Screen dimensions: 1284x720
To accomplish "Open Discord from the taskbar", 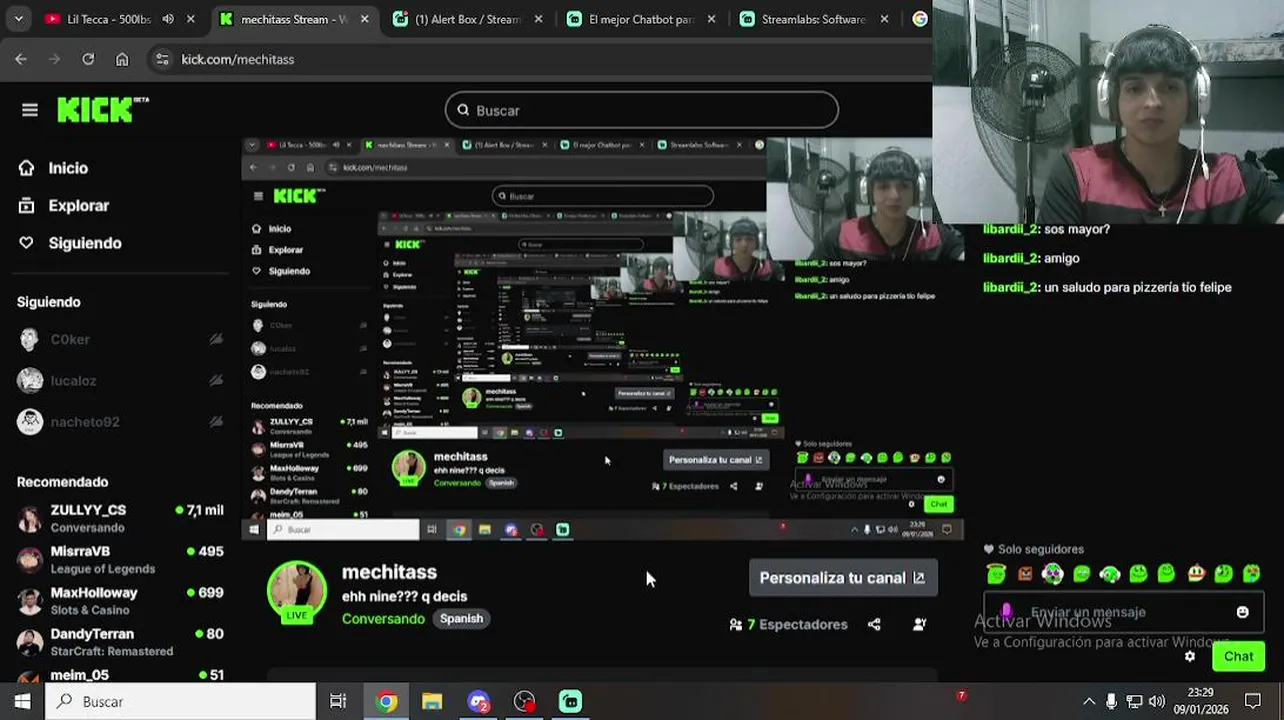I will [478, 701].
